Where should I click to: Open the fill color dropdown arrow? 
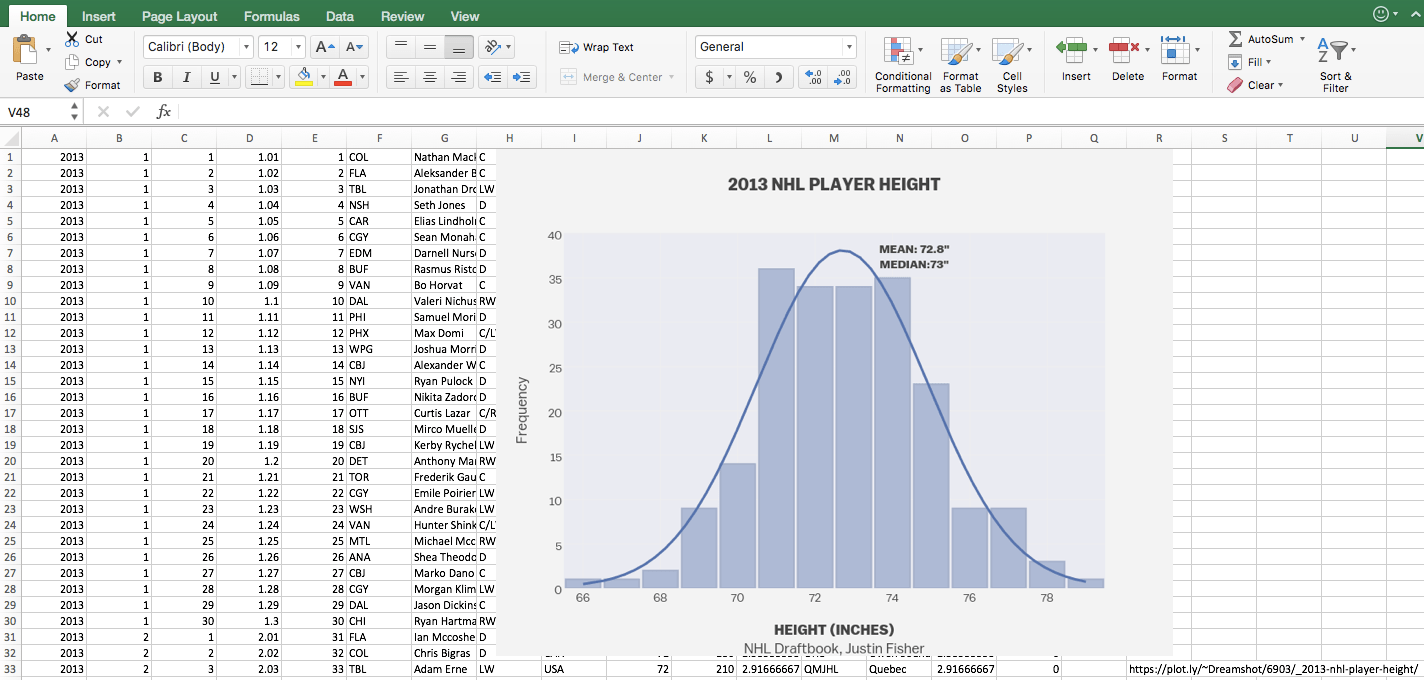coord(322,77)
